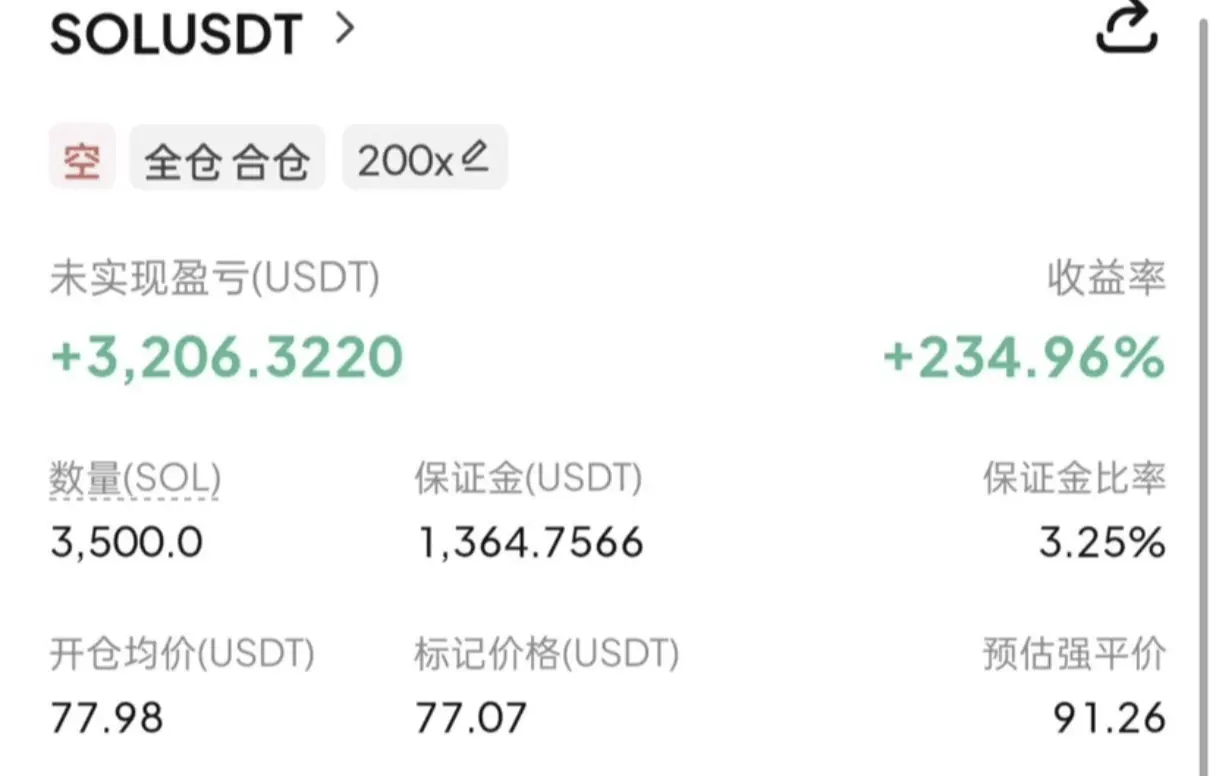Open the 保证金(USDT) margin details
Image resolution: width=1216 pixels, height=776 pixels.
[528, 480]
